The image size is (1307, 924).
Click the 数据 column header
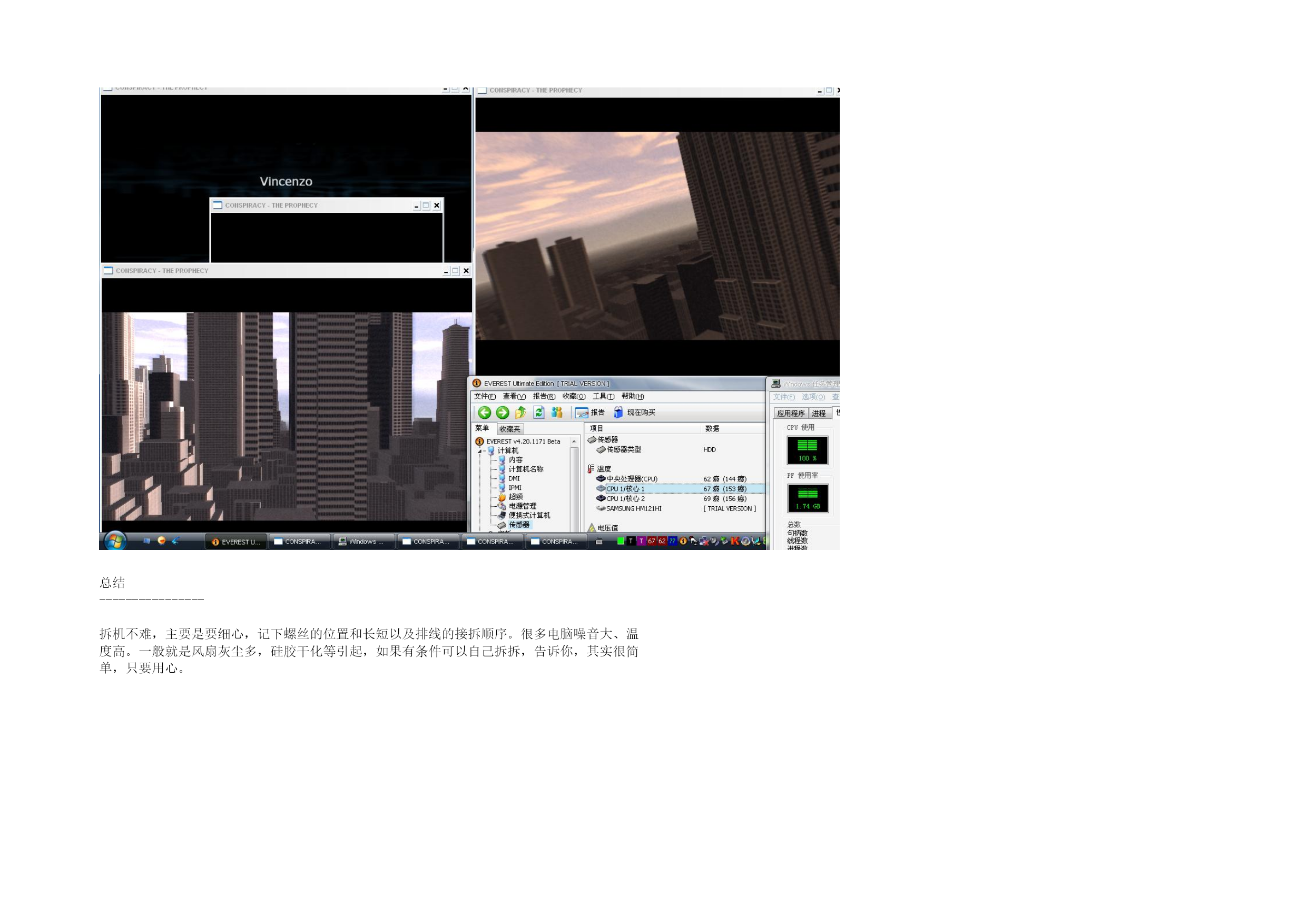[733, 428]
